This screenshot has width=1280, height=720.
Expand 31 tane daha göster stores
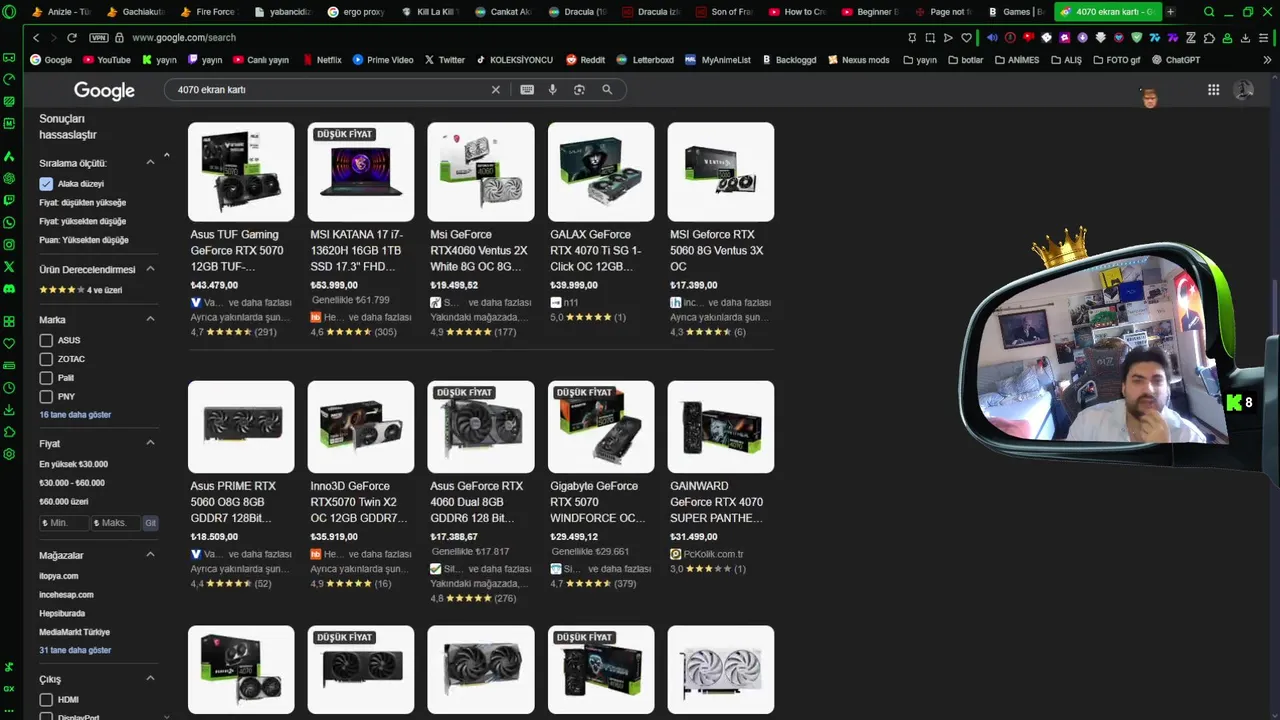[x=75, y=650]
